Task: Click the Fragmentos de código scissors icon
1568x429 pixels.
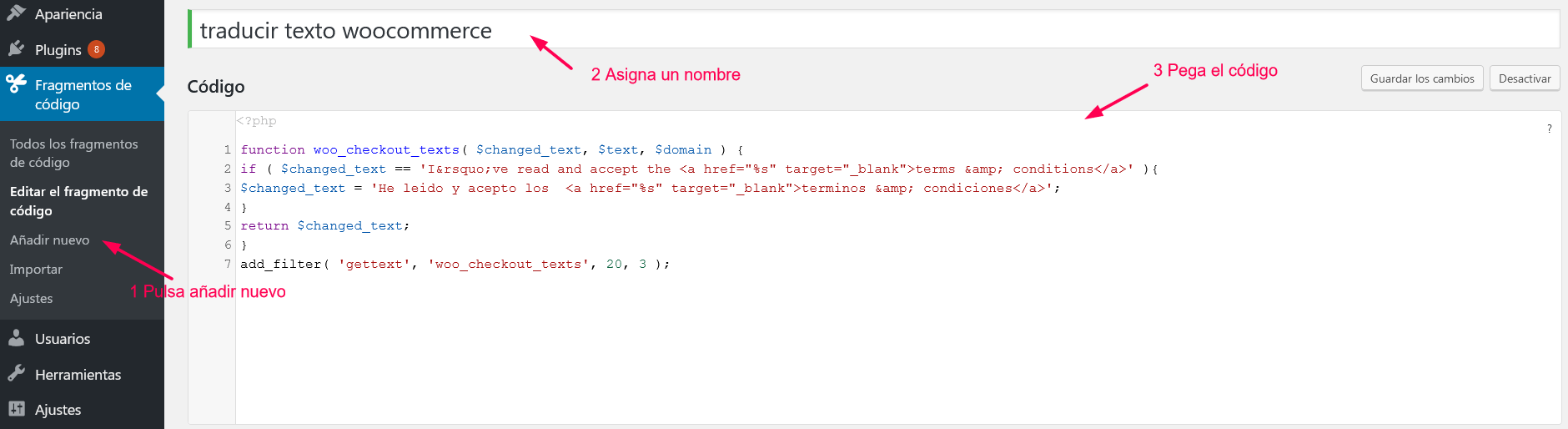Action: pyautogui.click(x=16, y=83)
